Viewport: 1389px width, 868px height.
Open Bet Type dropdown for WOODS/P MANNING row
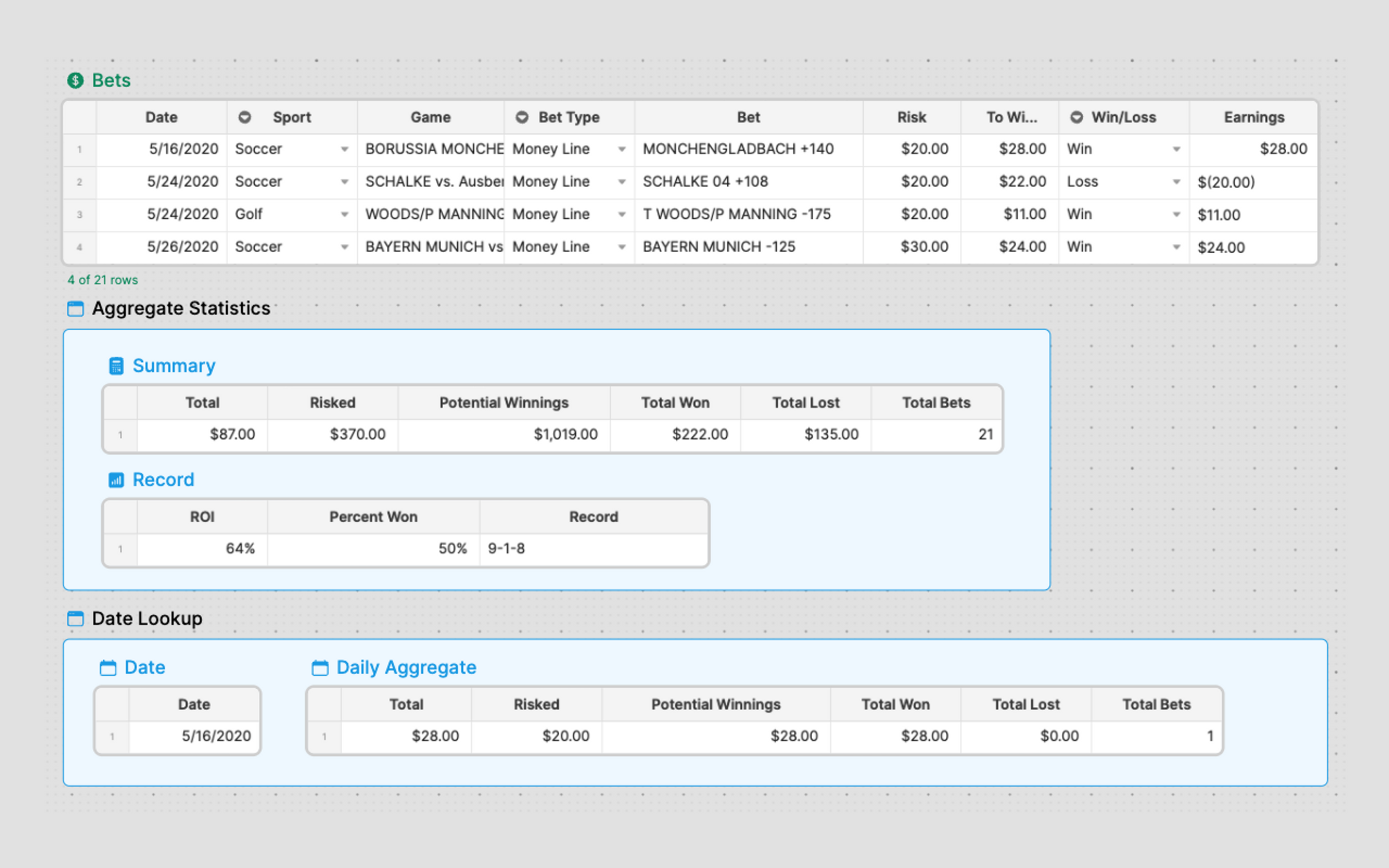[621, 214]
